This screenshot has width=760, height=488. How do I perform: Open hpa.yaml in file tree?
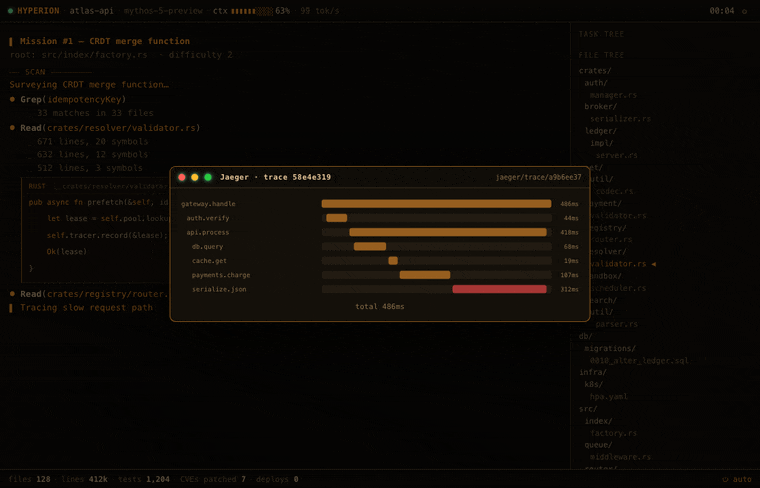608,396
